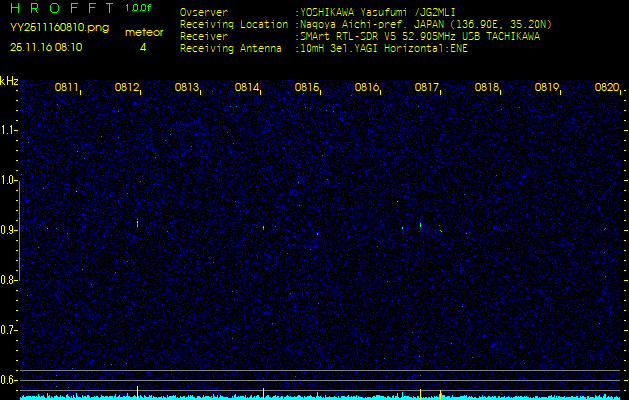Click the 0.7 frequency axis label
Image resolution: width=629 pixels, height=400 pixels.
tap(9, 329)
